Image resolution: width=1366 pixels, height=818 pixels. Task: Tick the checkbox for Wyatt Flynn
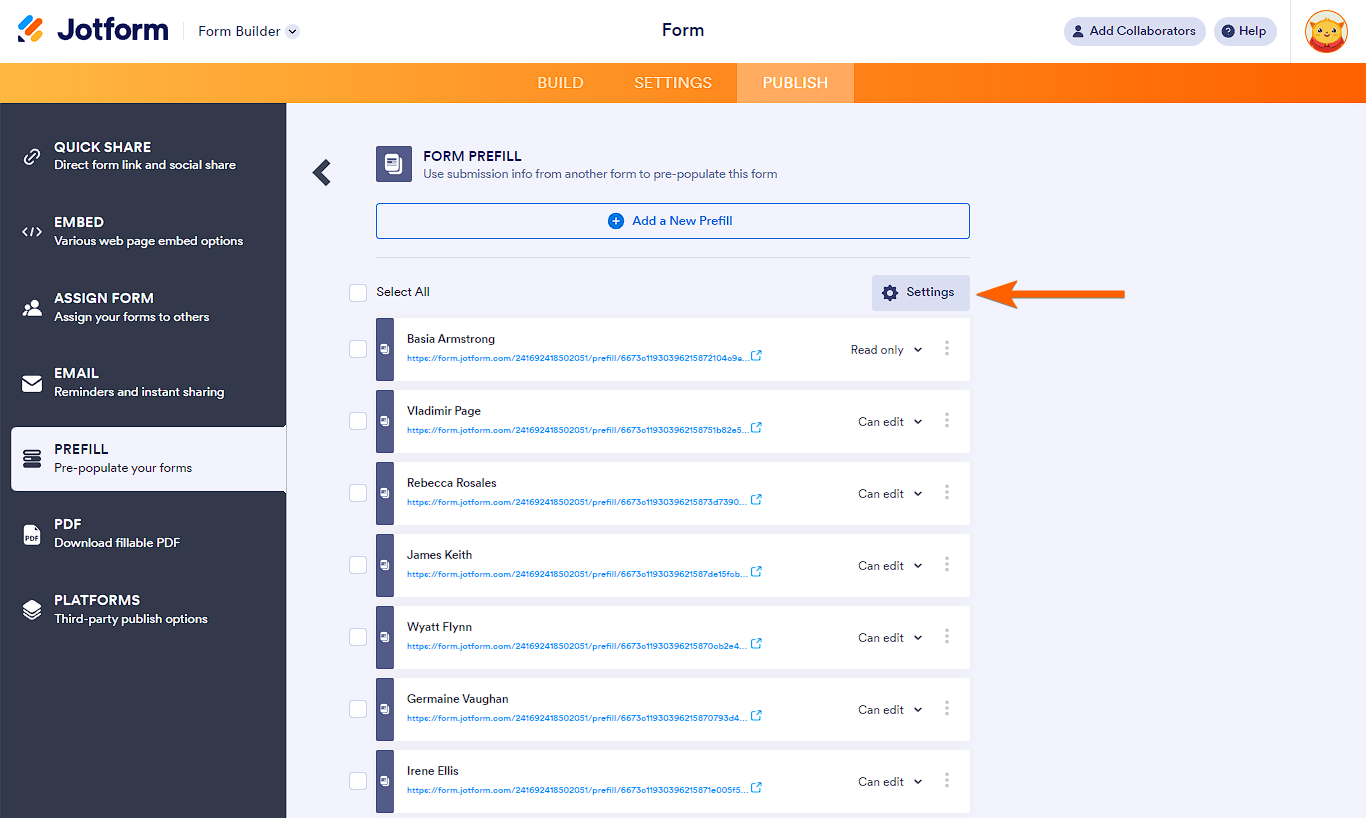(358, 637)
